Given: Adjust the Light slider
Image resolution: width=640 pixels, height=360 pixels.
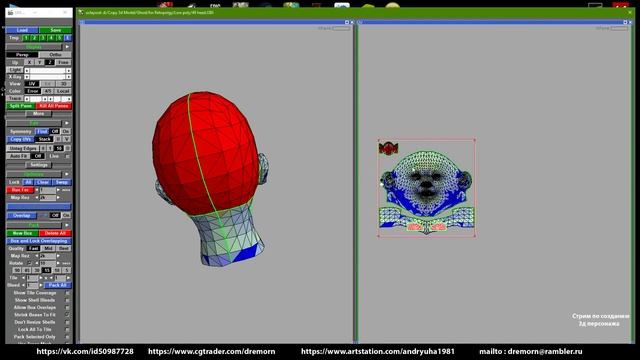Looking at the screenshot, I should coord(47,70).
